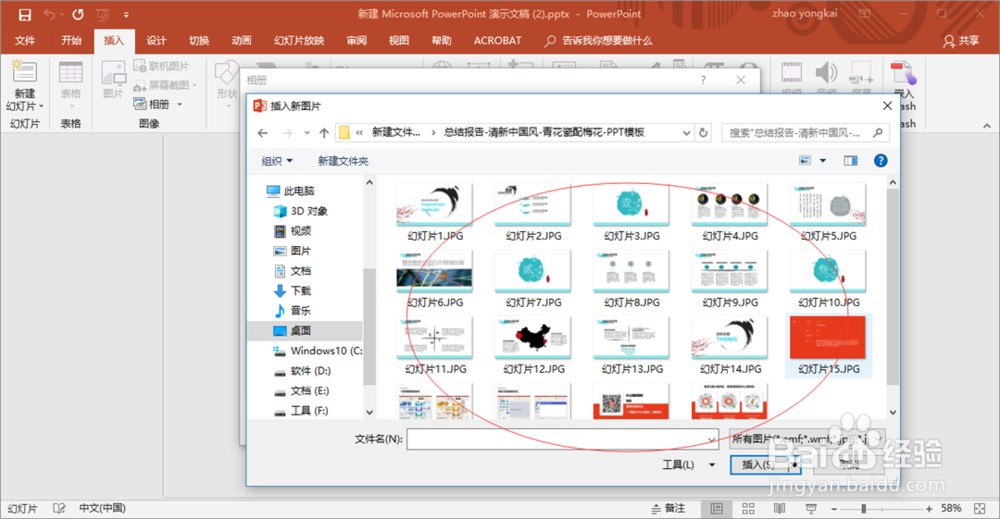Click the blue help icon in dialog
1000x519 pixels.
[x=881, y=161]
